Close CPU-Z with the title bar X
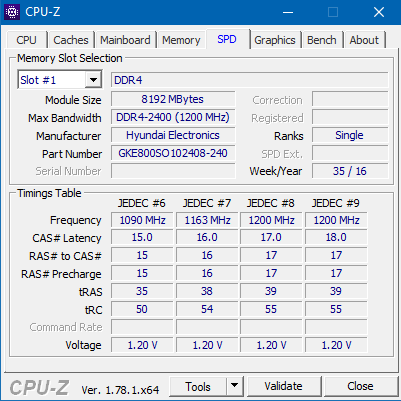This screenshot has height=401, width=401. [x=379, y=12]
